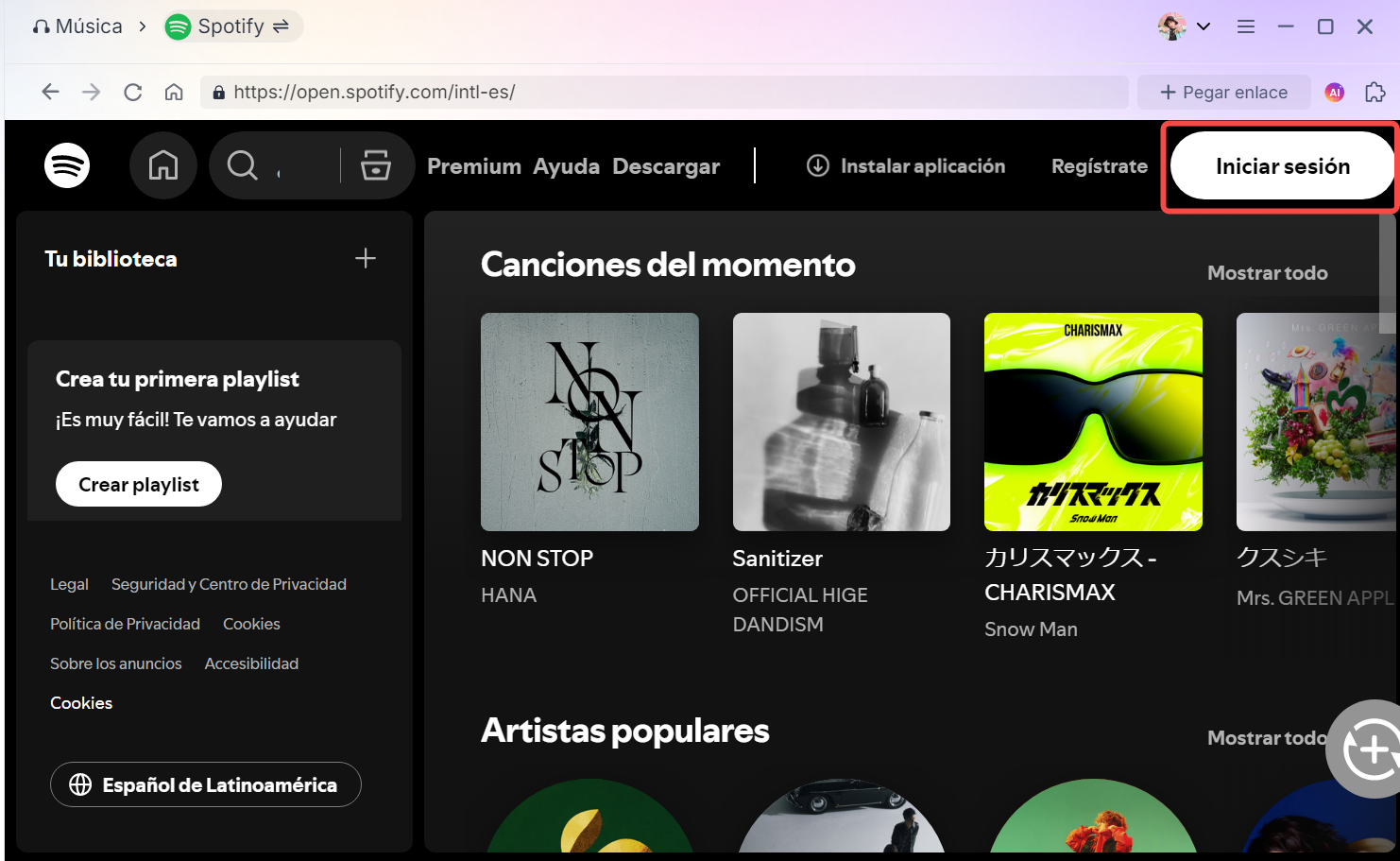Image resolution: width=1400 pixels, height=861 pixels.
Task: Open the hamburger menu in title bar
Action: click(1246, 26)
